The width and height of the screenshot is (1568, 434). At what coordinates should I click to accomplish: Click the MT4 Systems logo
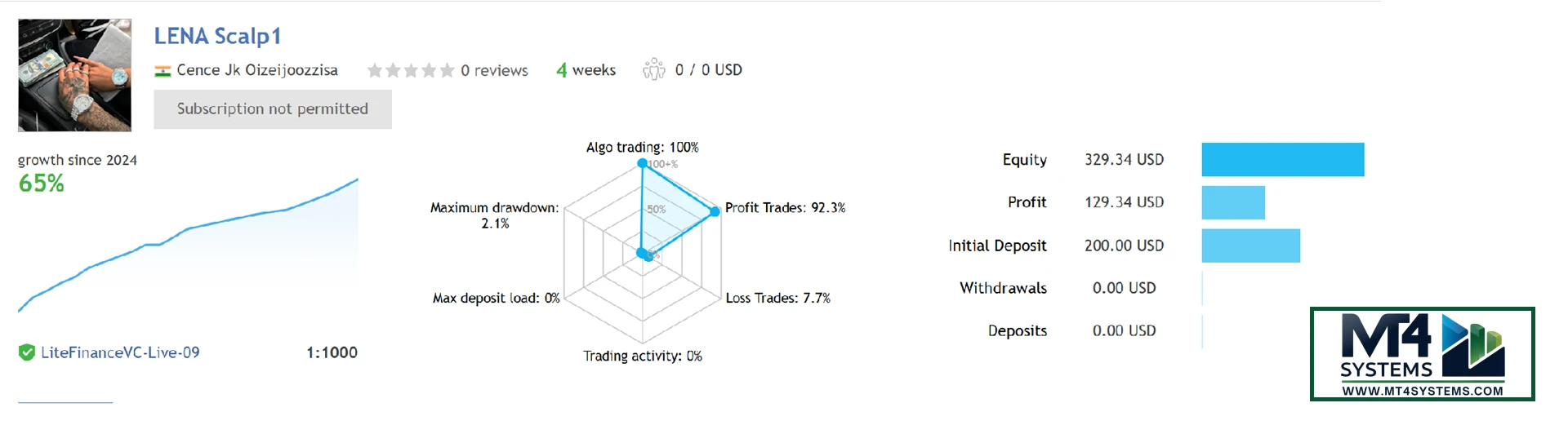[1422, 354]
